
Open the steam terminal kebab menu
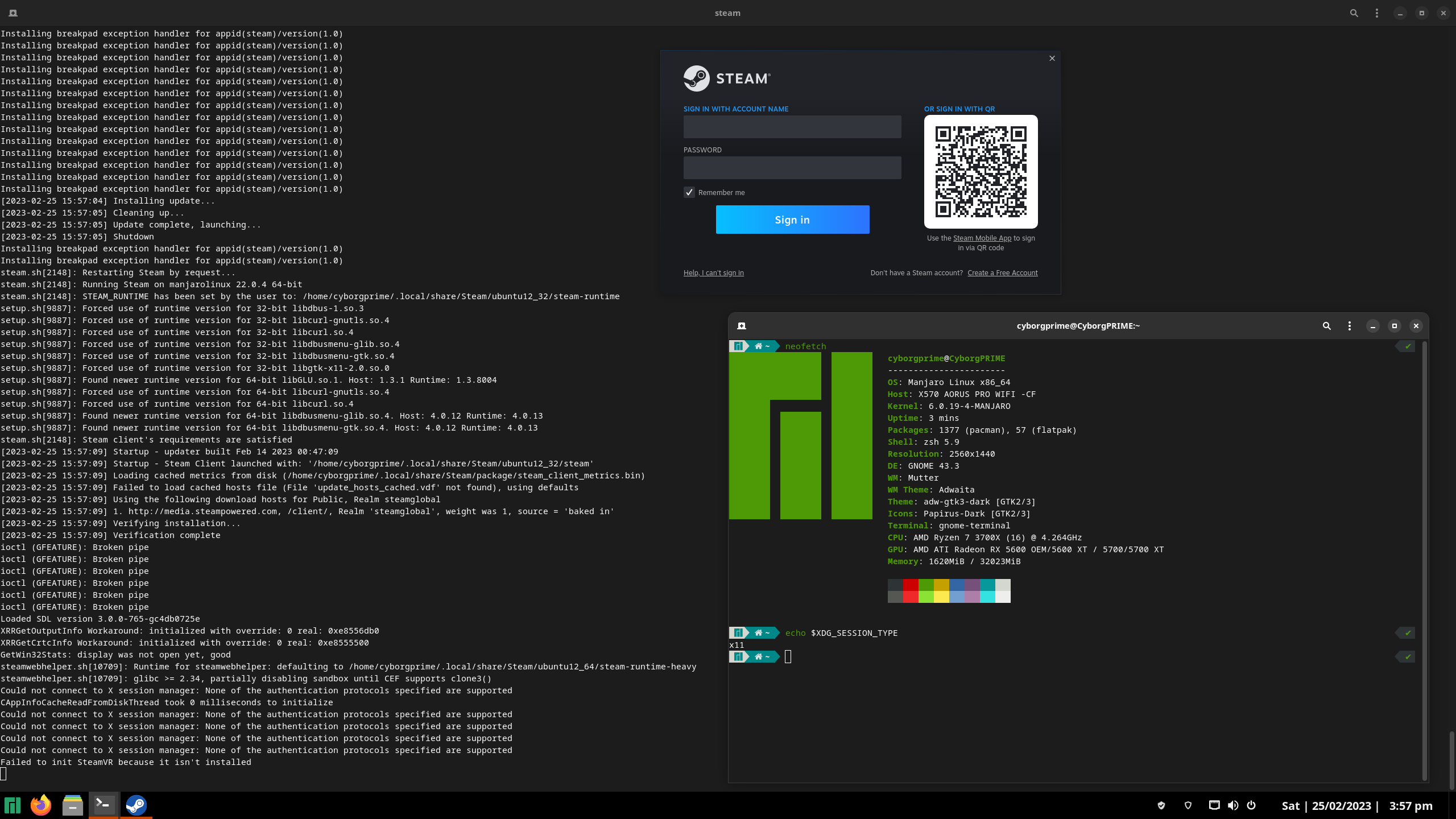1377,13
